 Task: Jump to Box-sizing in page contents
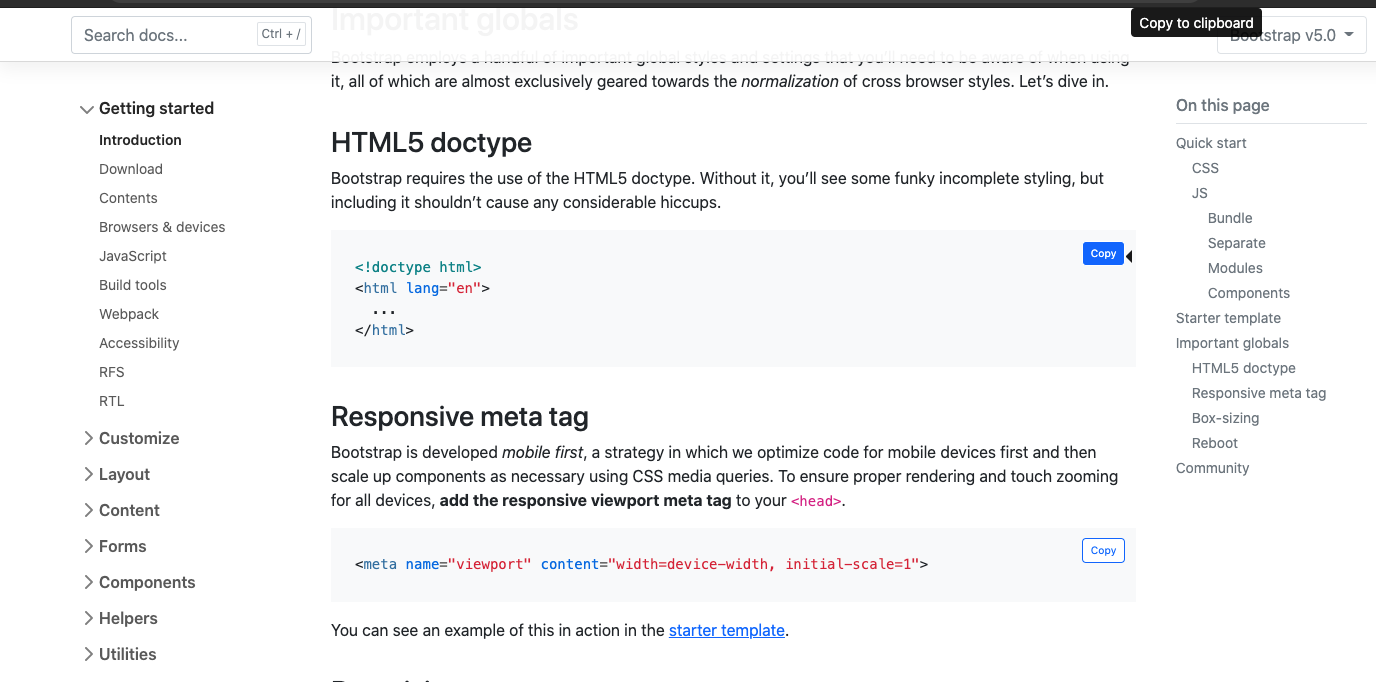(1225, 418)
